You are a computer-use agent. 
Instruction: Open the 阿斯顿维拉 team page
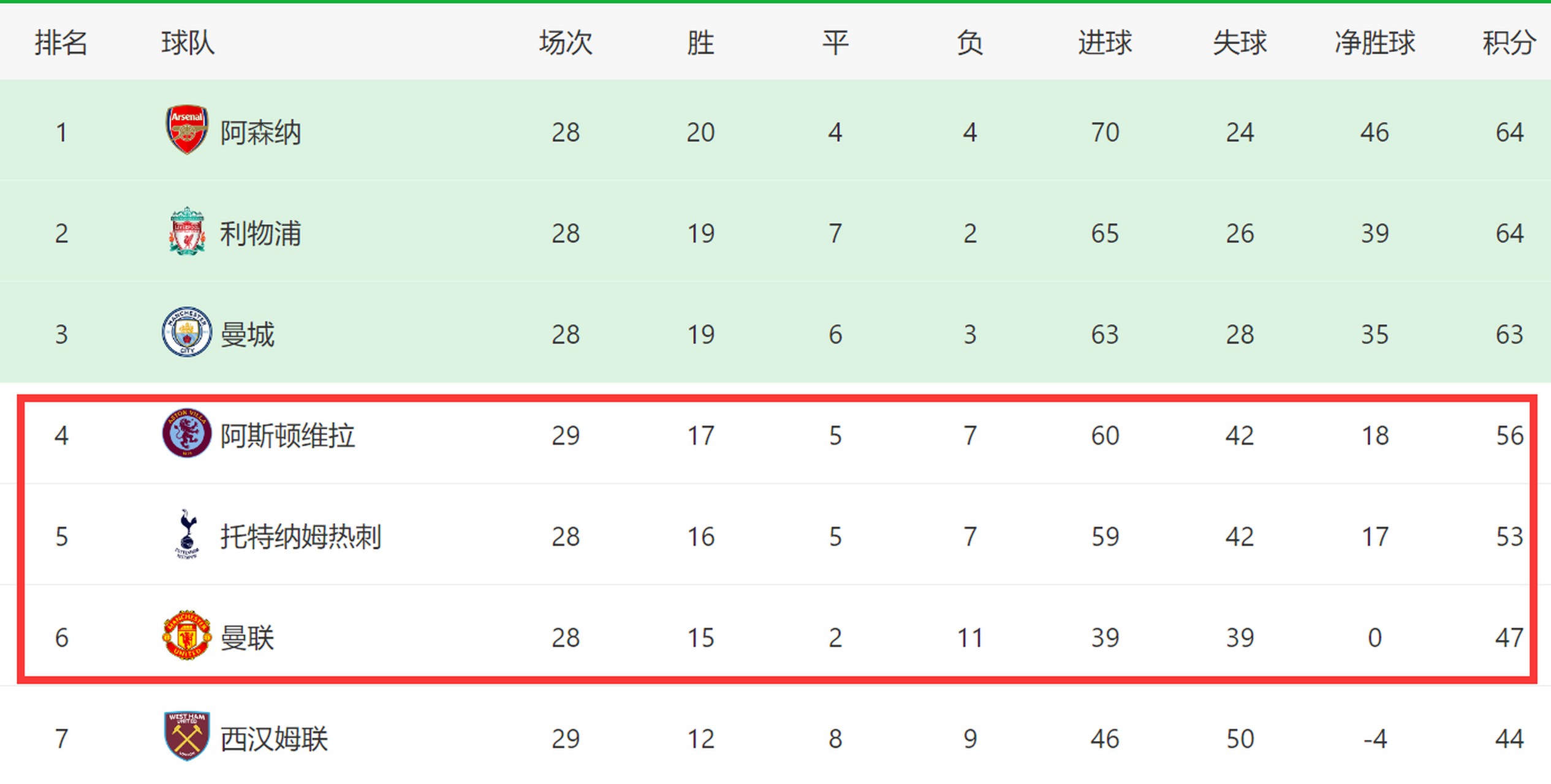287,435
